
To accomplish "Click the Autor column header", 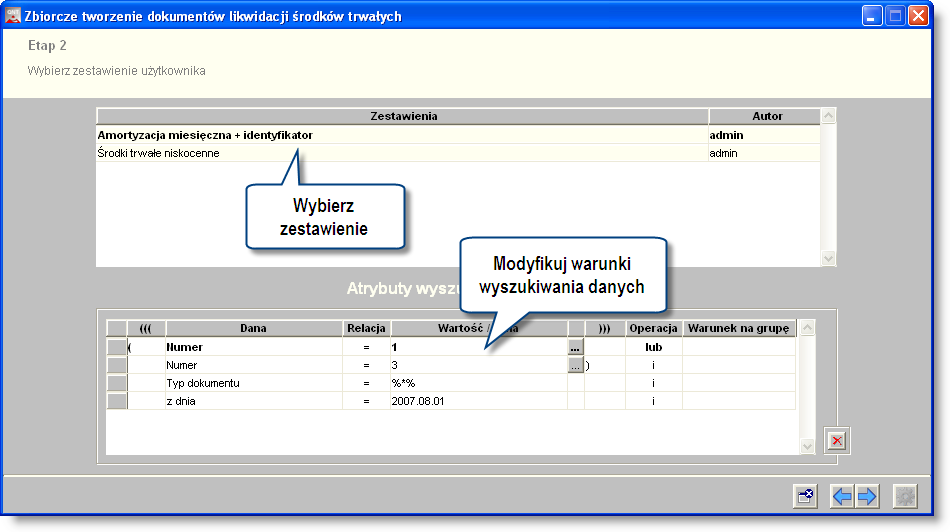I will click(x=766, y=116).
